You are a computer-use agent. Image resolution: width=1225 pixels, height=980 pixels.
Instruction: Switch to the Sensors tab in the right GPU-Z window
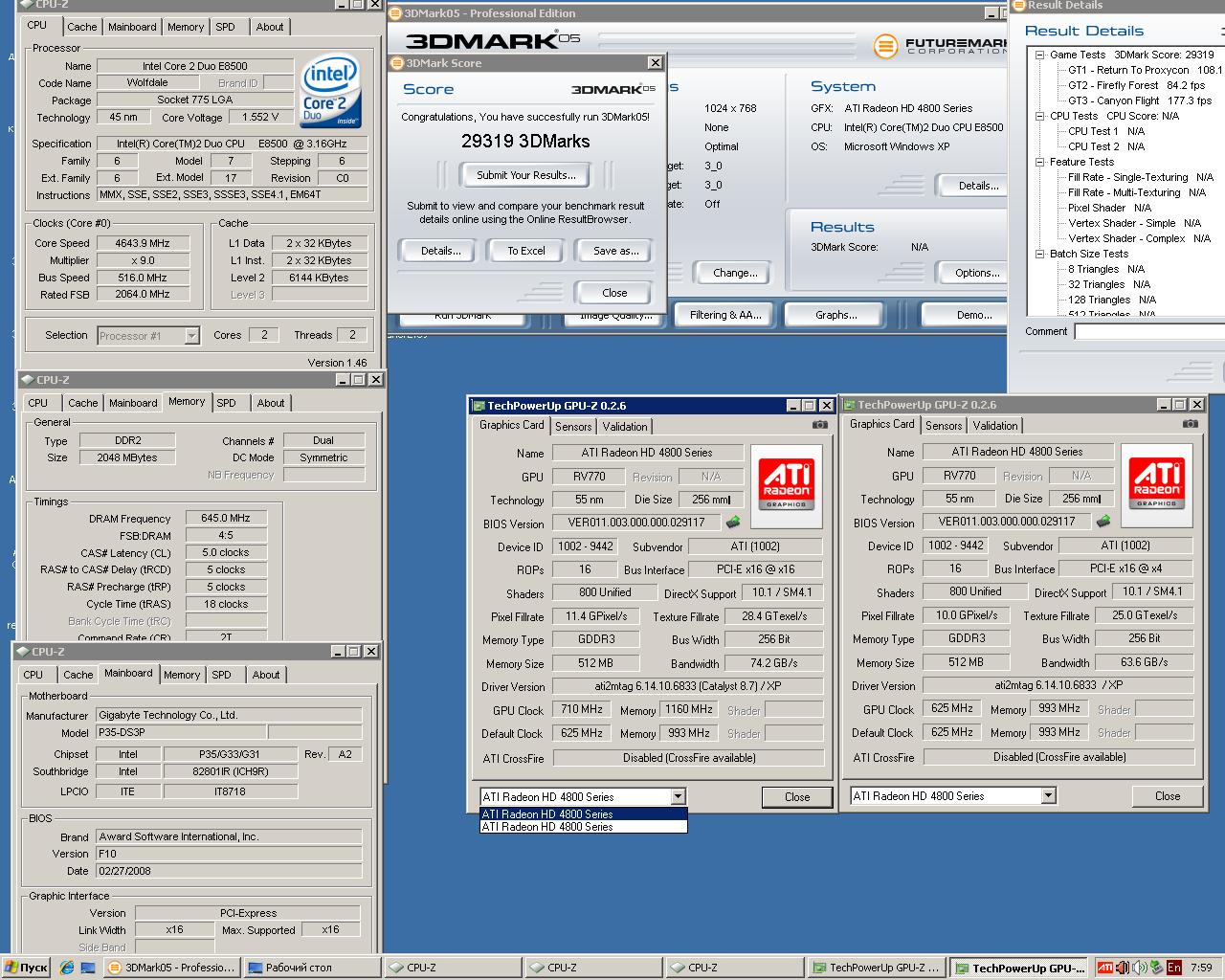click(944, 426)
